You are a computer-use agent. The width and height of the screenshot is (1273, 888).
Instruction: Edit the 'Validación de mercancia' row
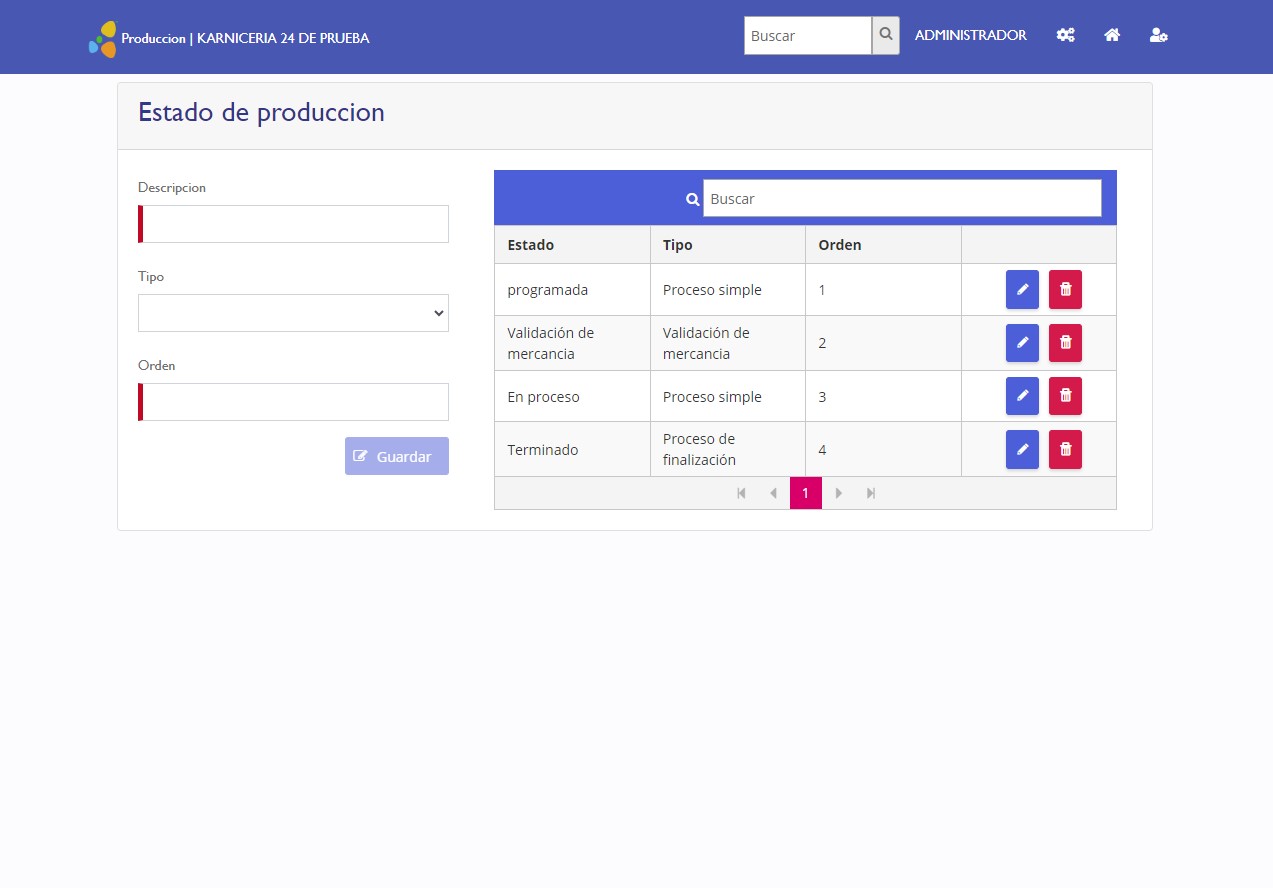pyautogui.click(x=1022, y=343)
